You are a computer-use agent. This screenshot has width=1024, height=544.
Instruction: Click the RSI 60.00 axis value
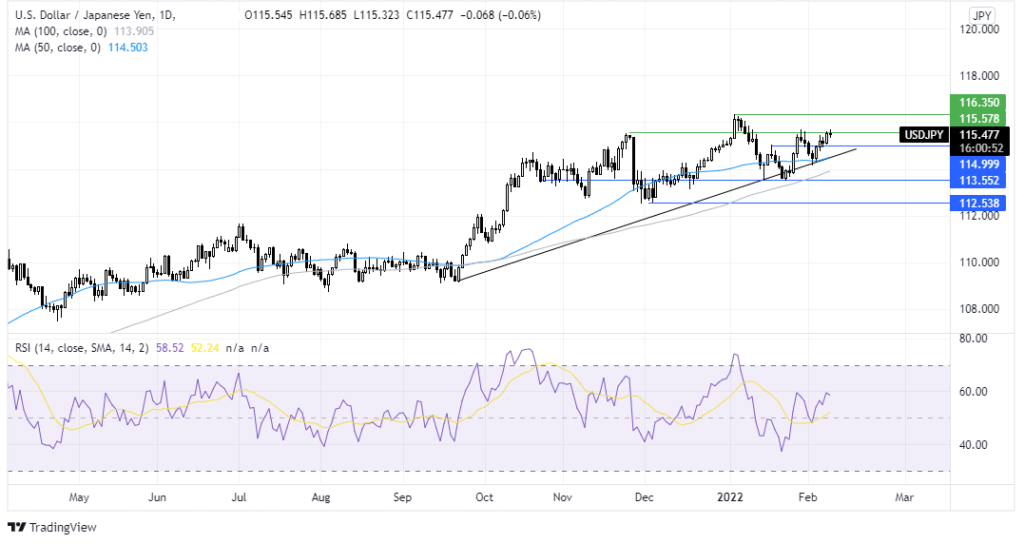973,391
